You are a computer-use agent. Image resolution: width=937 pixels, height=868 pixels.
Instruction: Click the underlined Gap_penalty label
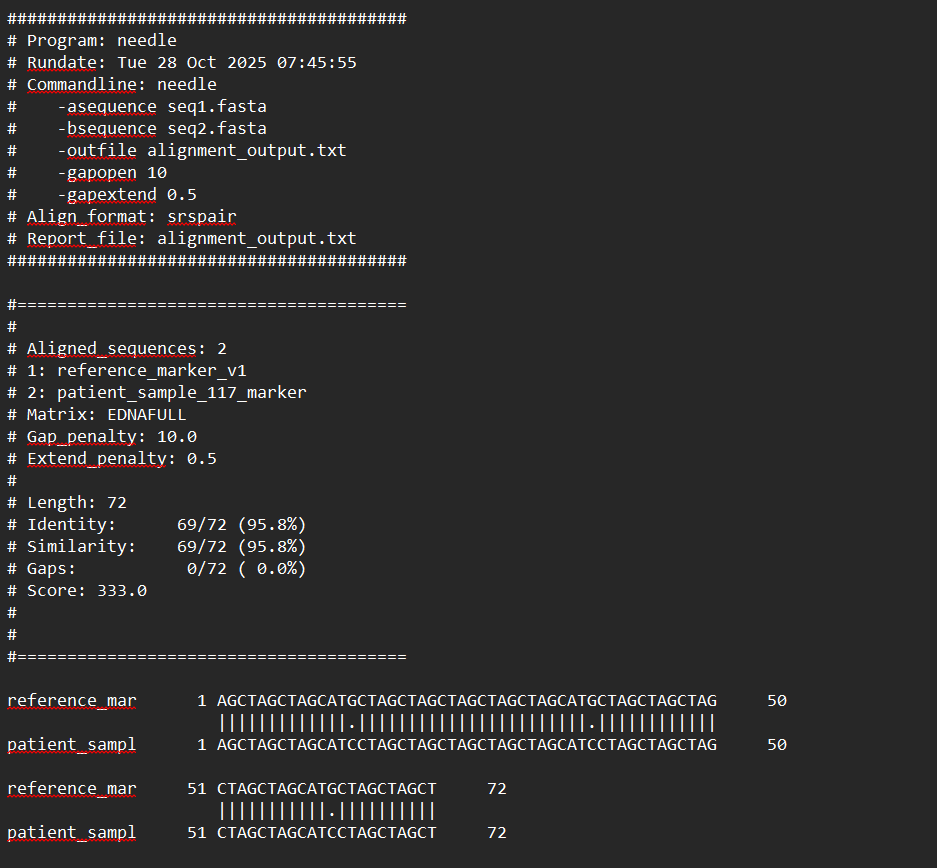[x=86, y=437]
